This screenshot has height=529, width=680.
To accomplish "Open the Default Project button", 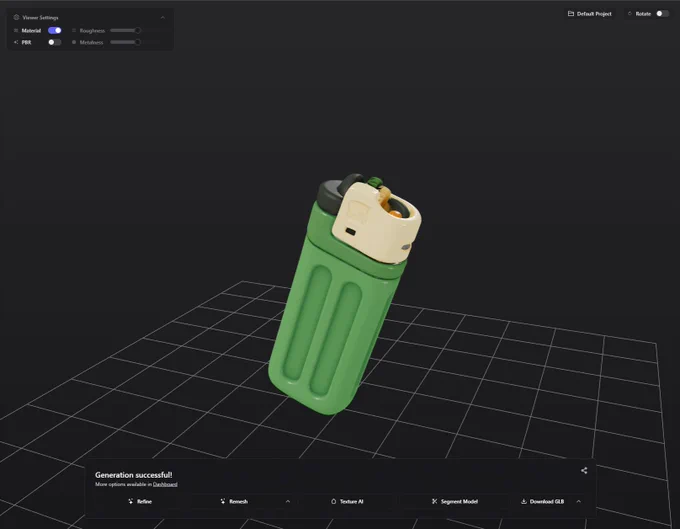I will pyautogui.click(x=590, y=14).
